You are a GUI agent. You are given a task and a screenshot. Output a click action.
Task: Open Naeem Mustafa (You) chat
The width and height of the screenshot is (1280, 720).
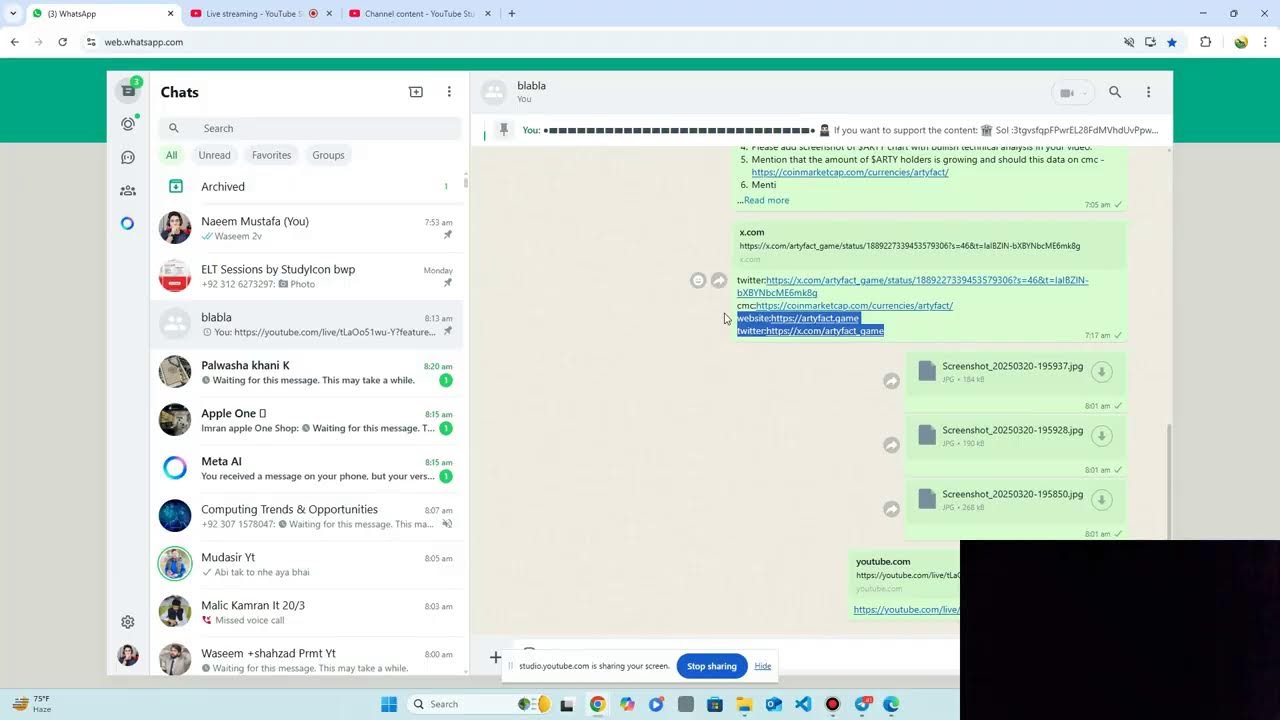(x=307, y=228)
